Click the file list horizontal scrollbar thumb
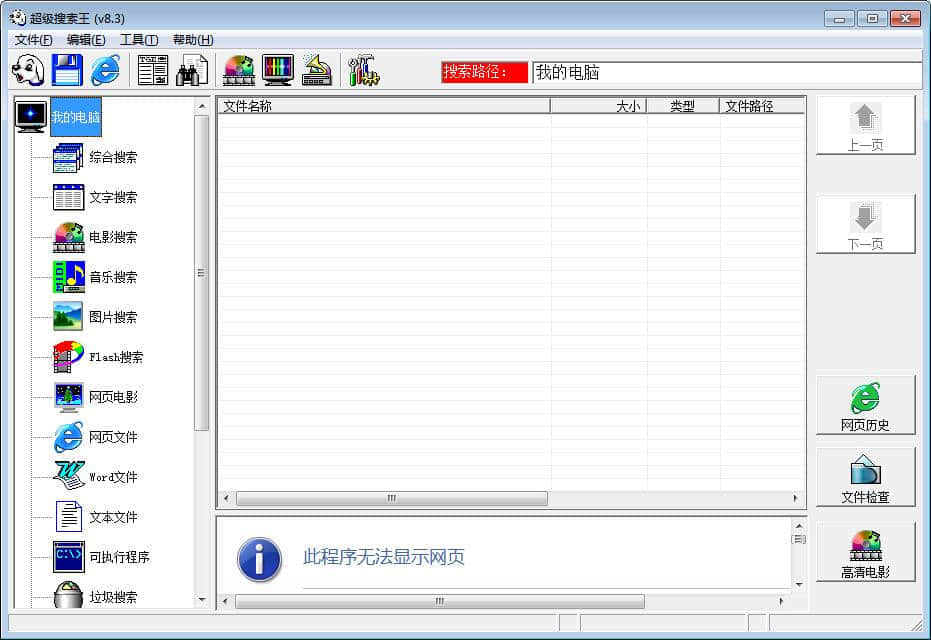Viewport: 931px width, 640px height. [391, 498]
